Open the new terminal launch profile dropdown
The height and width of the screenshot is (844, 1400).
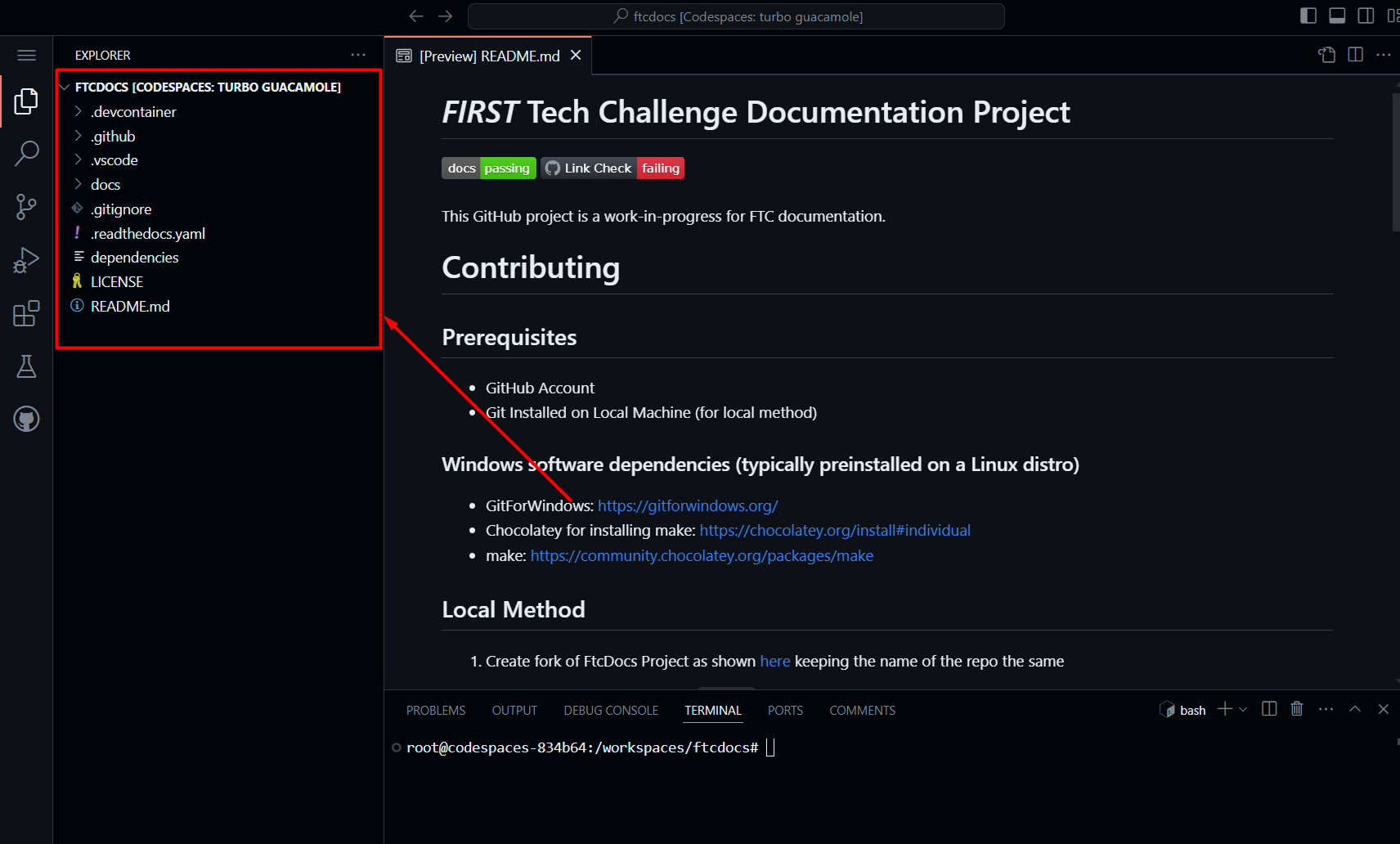click(x=1243, y=709)
